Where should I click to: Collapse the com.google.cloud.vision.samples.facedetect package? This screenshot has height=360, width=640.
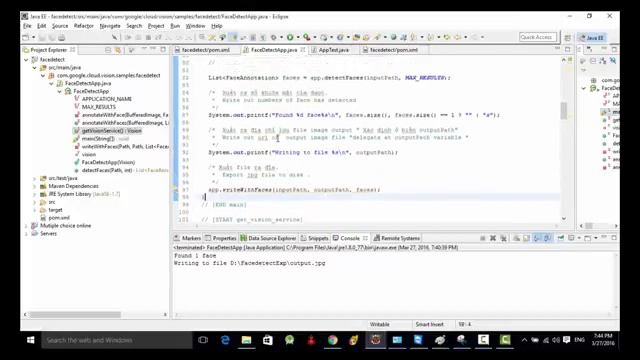point(43,76)
